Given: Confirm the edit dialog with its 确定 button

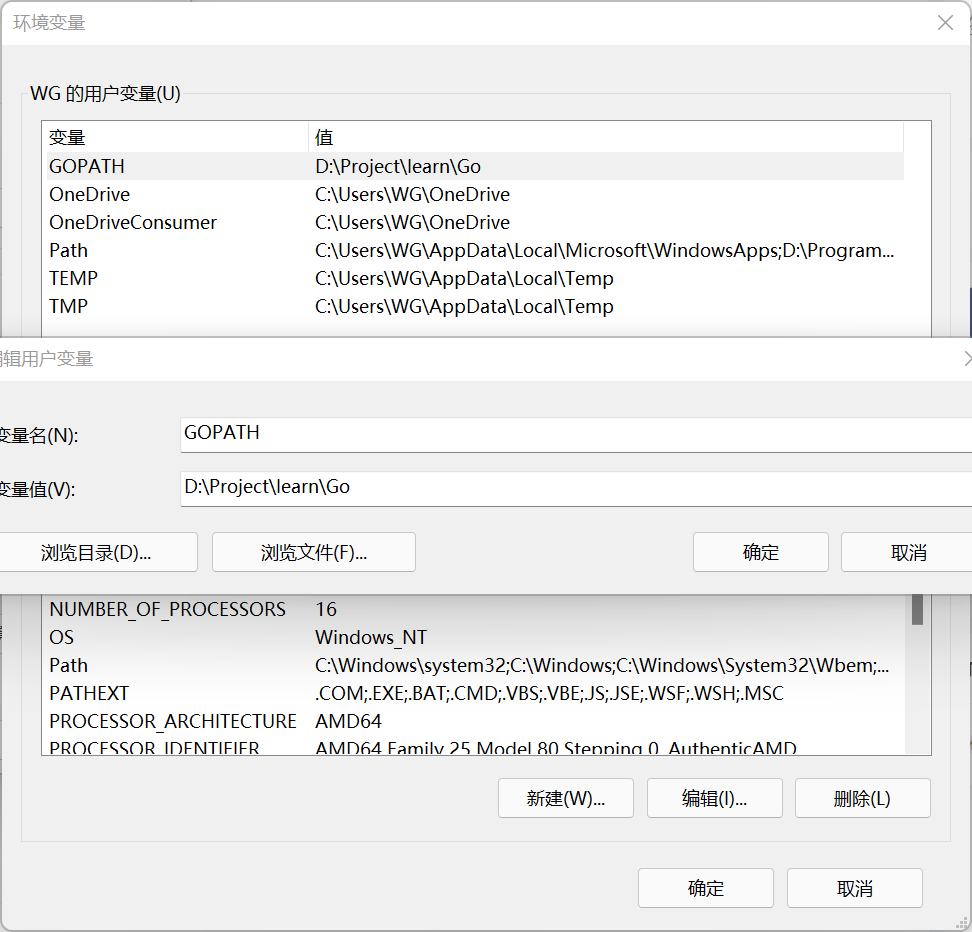Looking at the screenshot, I should coord(760,552).
